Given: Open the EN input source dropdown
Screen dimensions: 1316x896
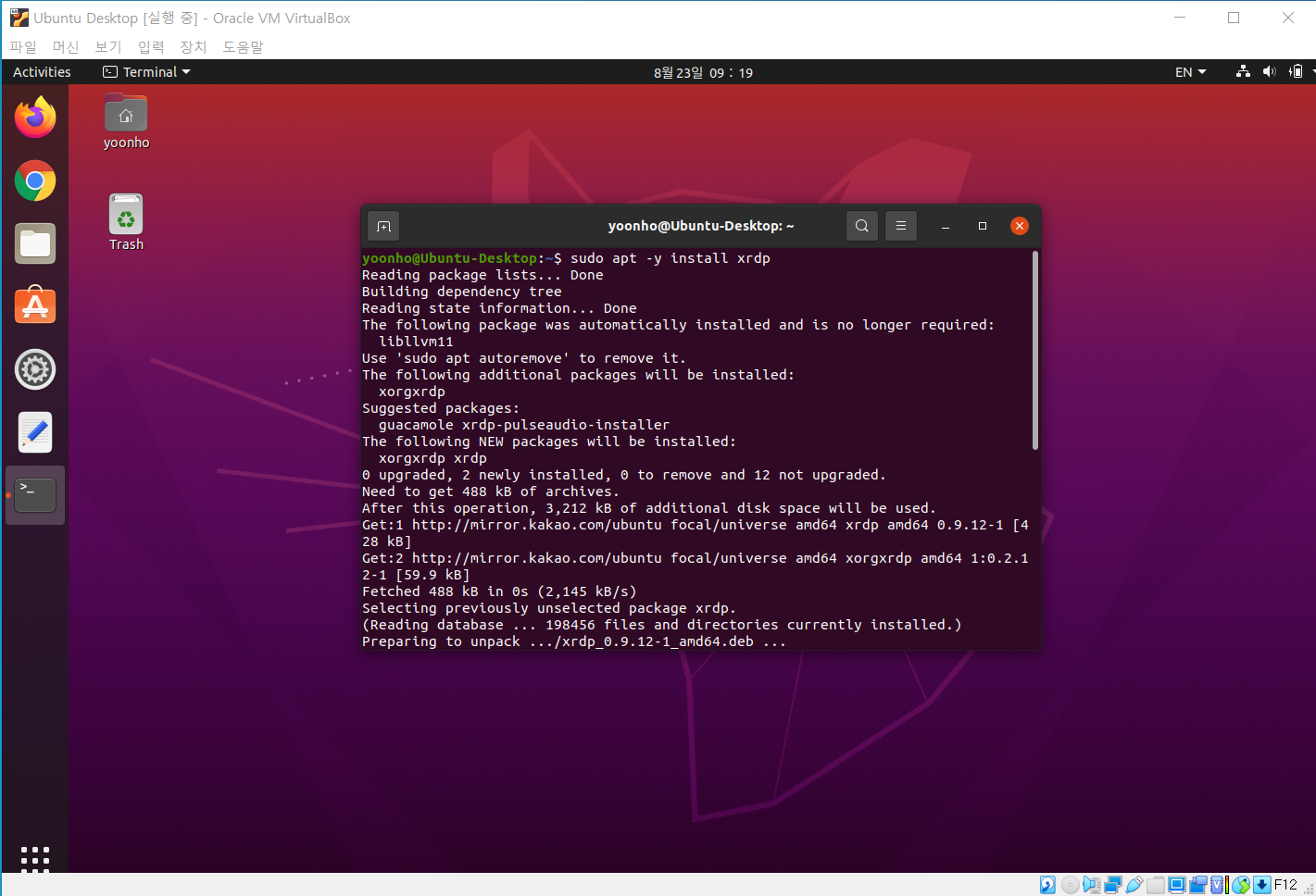Looking at the screenshot, I should coord(1190,72).
